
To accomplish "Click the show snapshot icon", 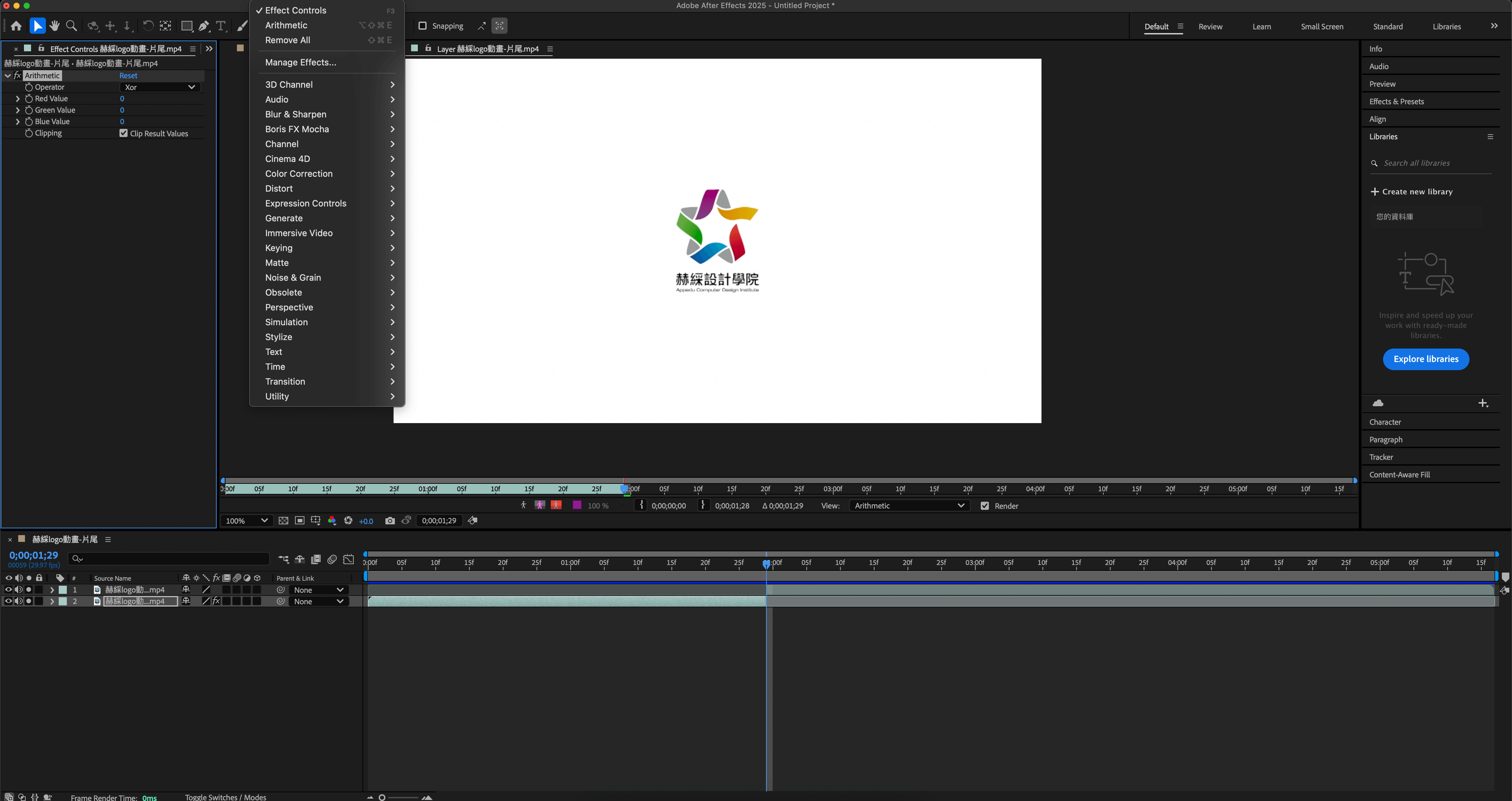I will click(406, 521).
